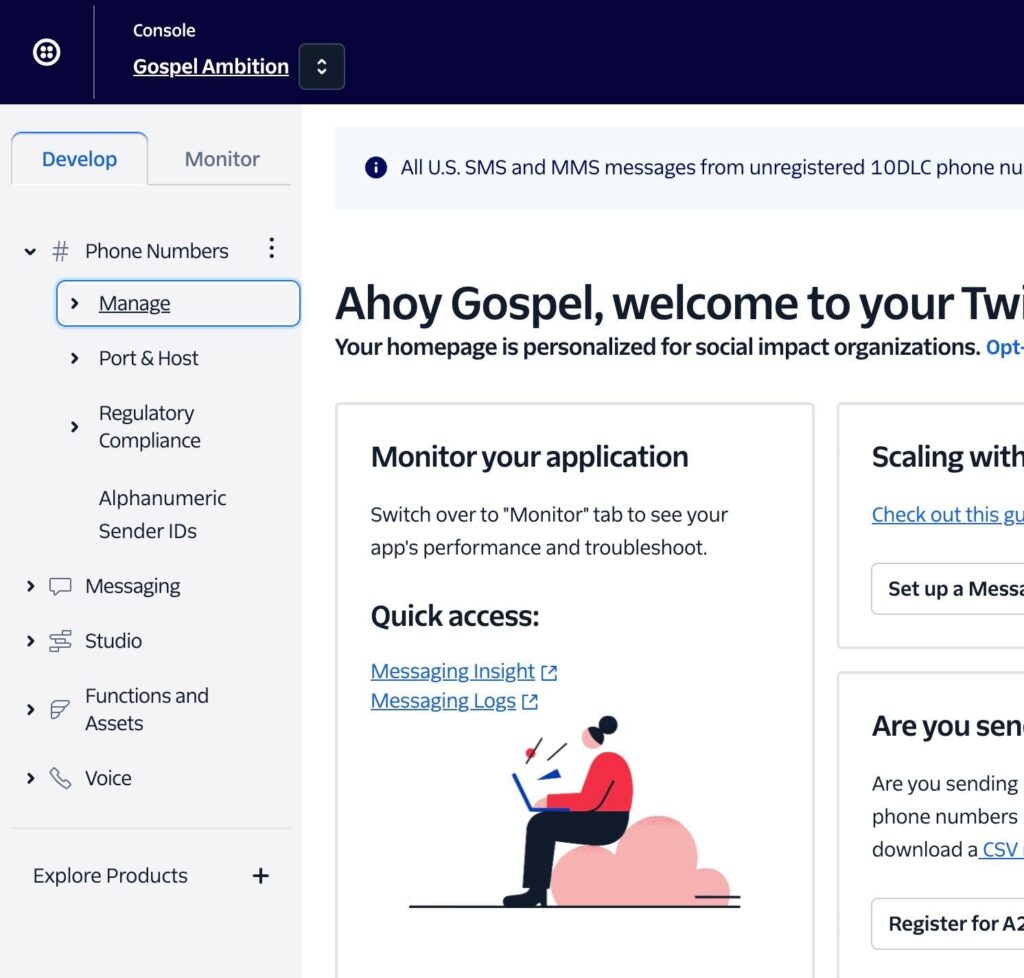Open Phone Numbers three-dot options menu
1024x978 pixels.
271,249
